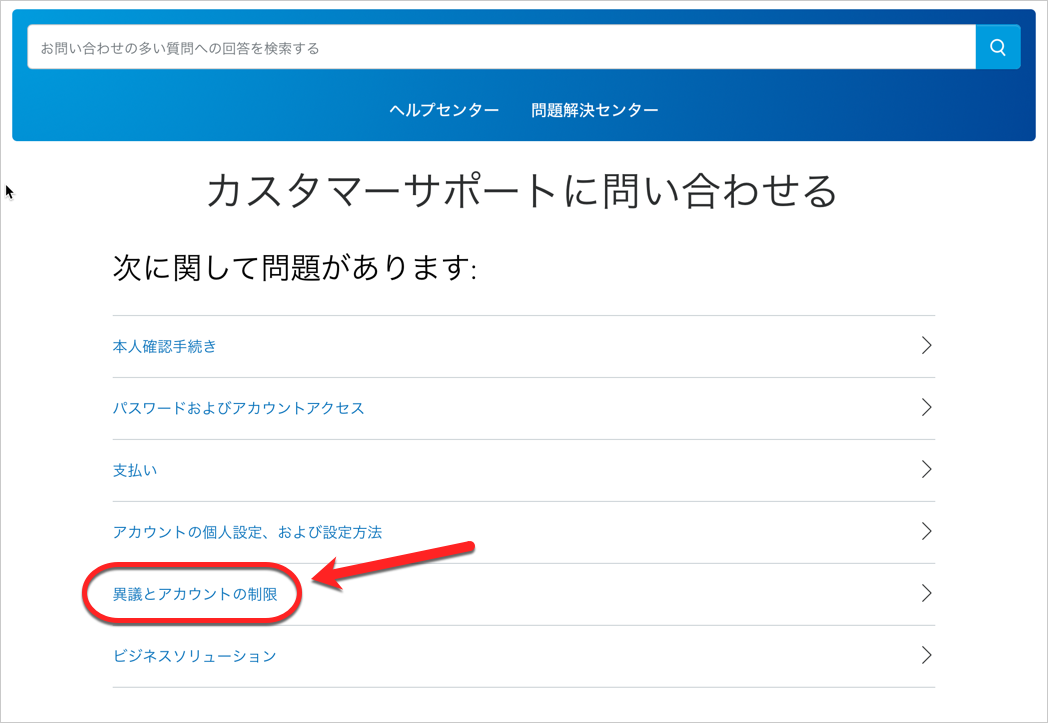Click the カスタマーサポートに問い合わせる heading
The height and width of the screenshot is (723, 1048).
(522, 191)
